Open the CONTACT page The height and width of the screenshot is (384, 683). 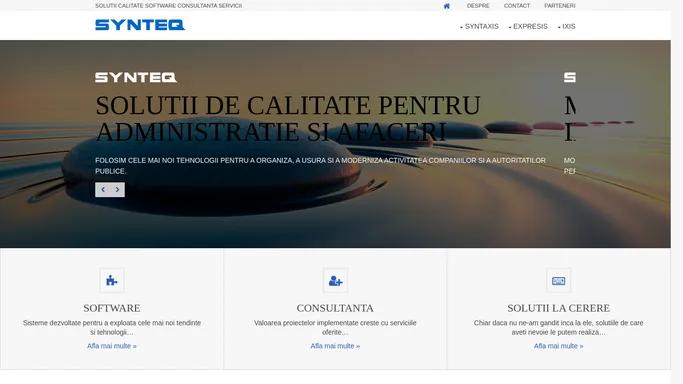coord(517,6)
